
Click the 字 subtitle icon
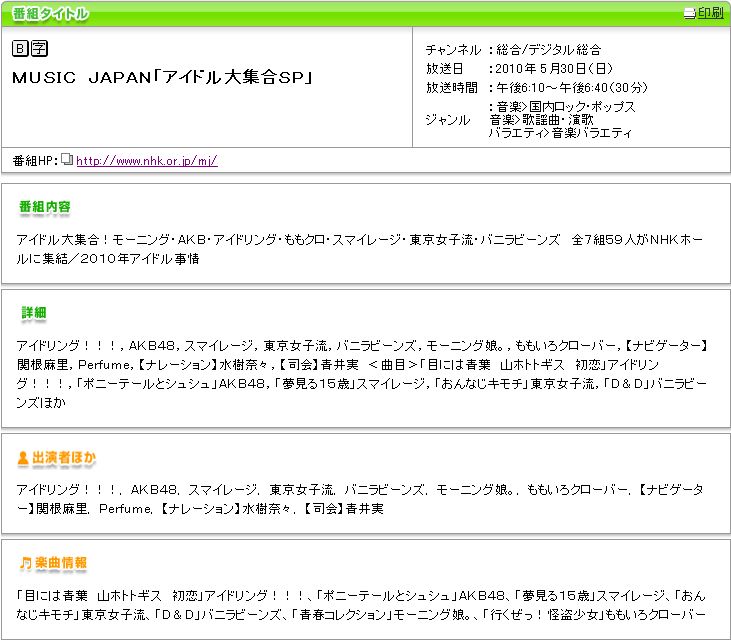click(x=39, y=48)
